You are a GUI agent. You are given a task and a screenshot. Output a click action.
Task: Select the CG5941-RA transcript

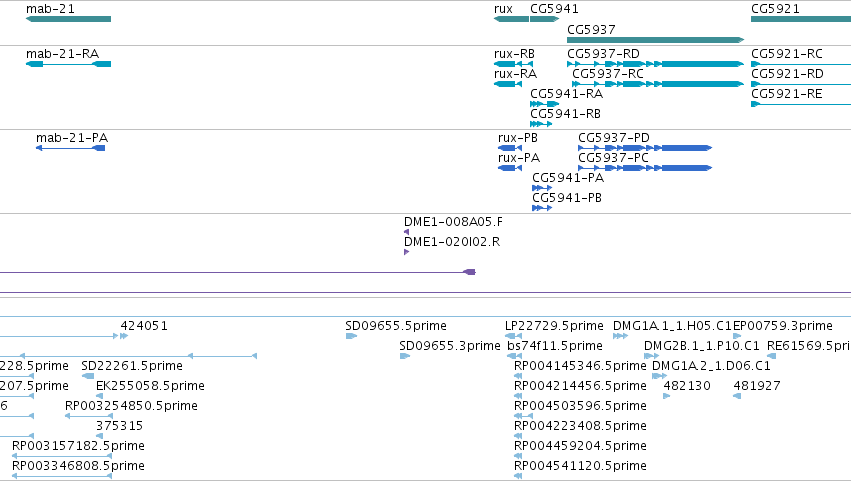pos(544,104)
